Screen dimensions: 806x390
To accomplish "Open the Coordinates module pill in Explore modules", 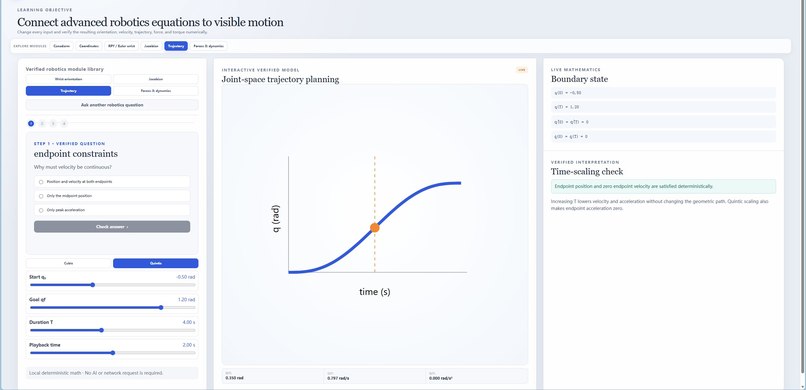I will tap(89, 46).
